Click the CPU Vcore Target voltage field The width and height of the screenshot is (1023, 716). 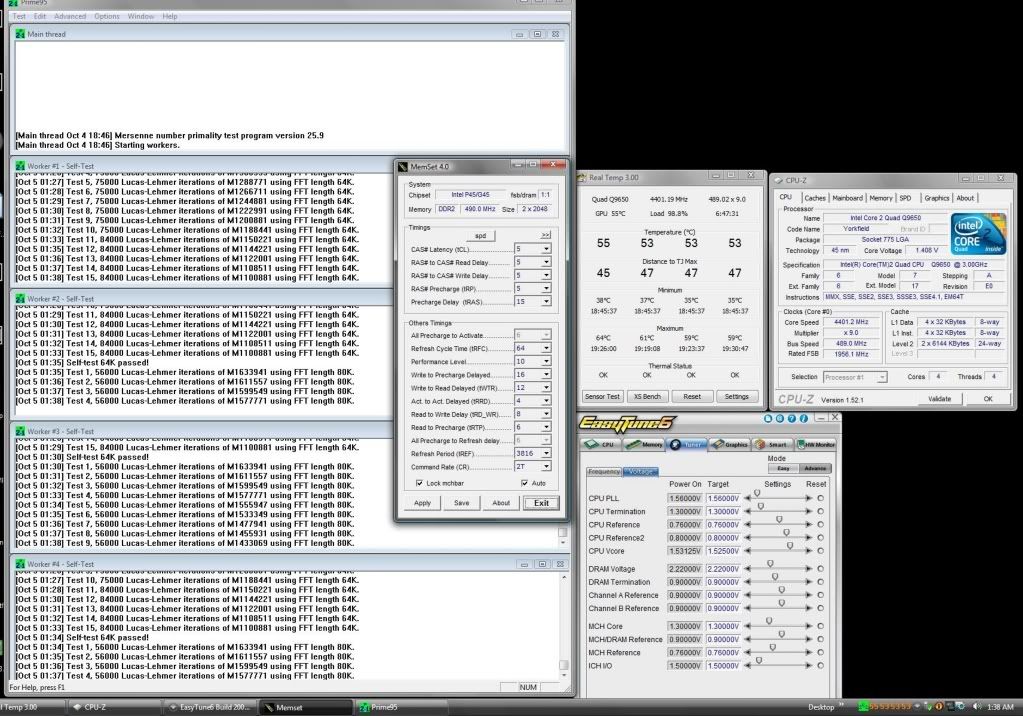click(723, 551)
